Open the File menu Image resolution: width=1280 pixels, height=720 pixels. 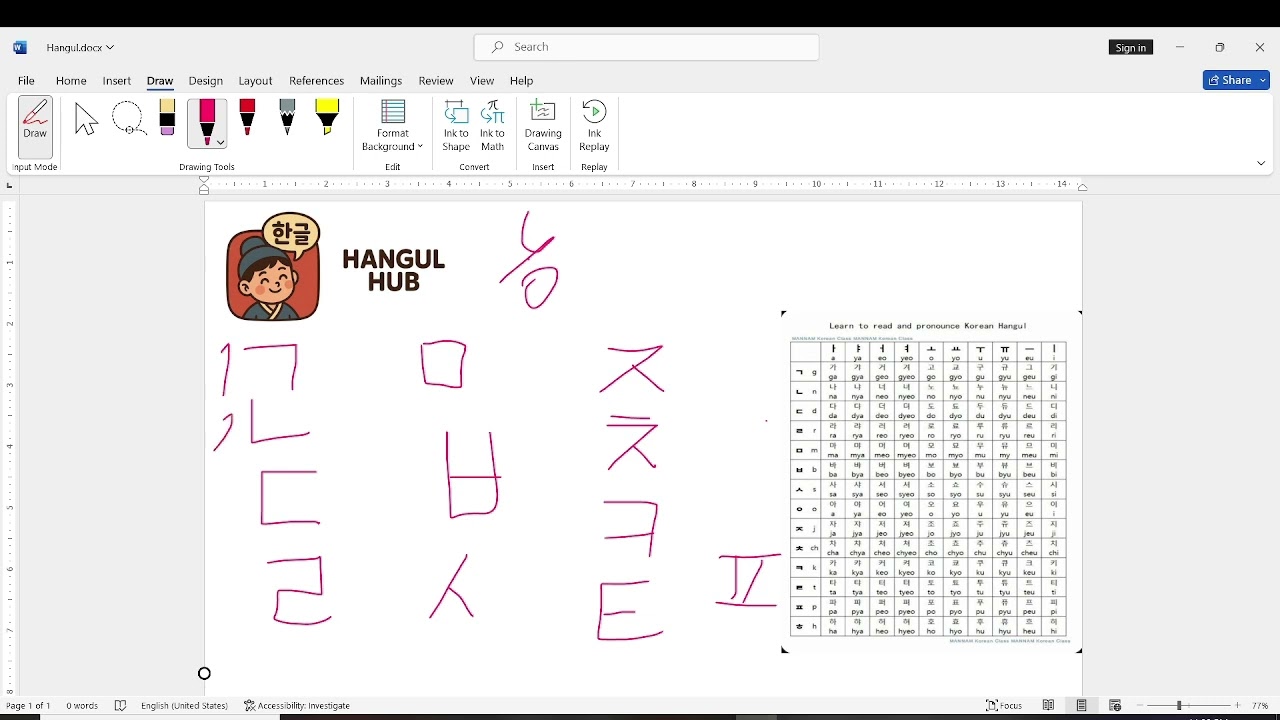coord(26,81)
